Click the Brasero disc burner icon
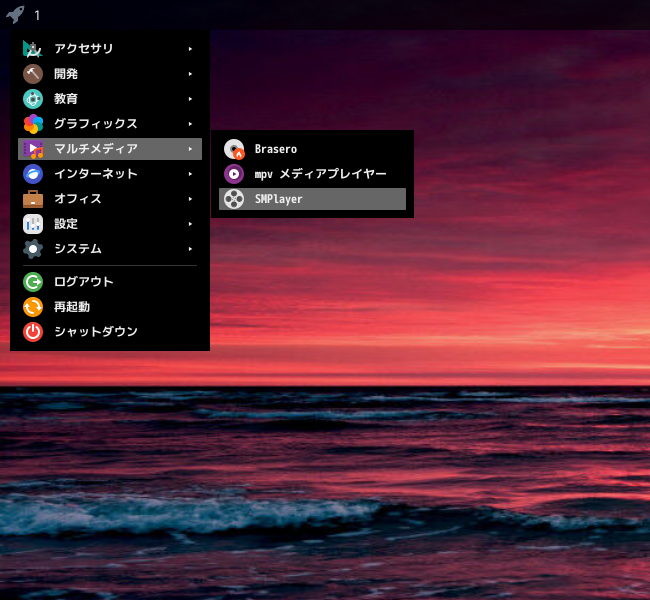Image resolution: width=650 pixels, height=600 pixels. point(234,149)
